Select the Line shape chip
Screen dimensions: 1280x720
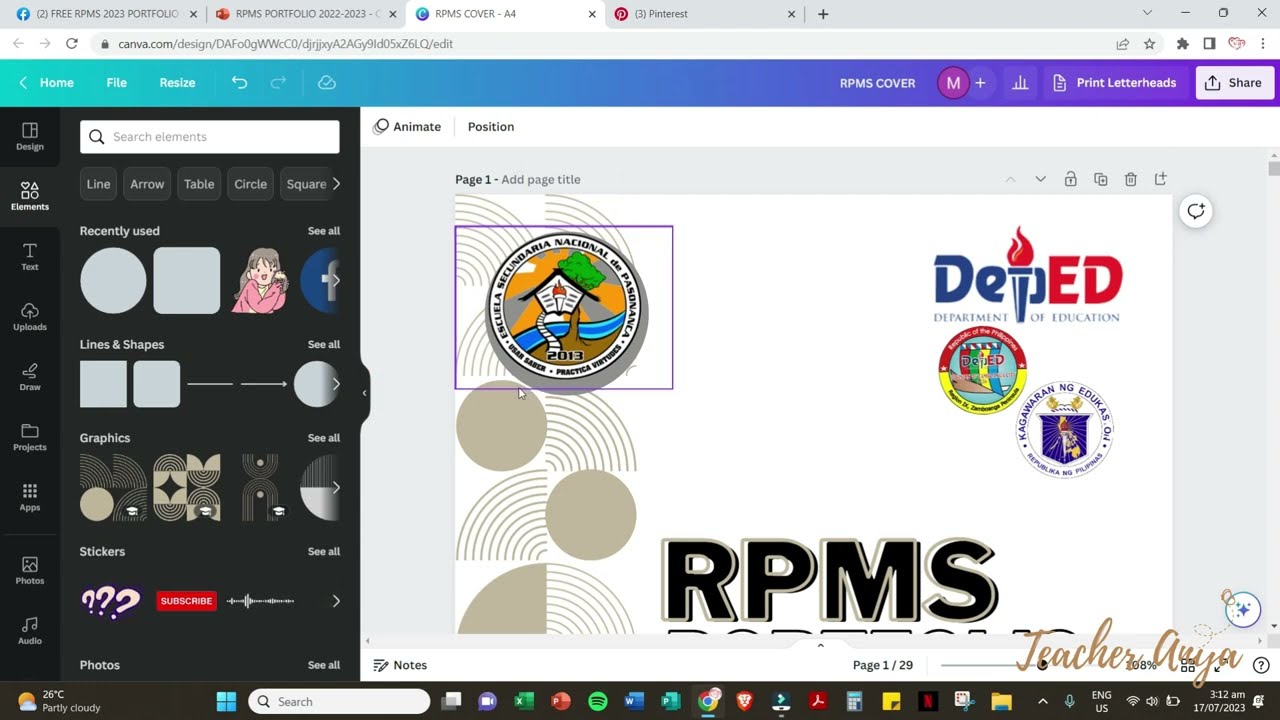(98, 184)
